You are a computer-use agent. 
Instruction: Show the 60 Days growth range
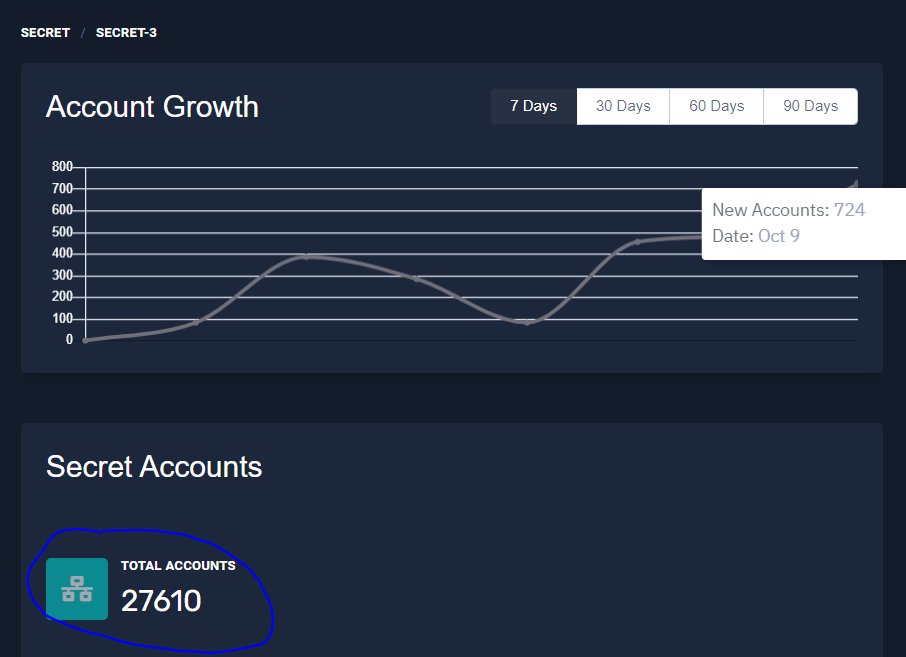pyautogui.click(x=716, y=106)
